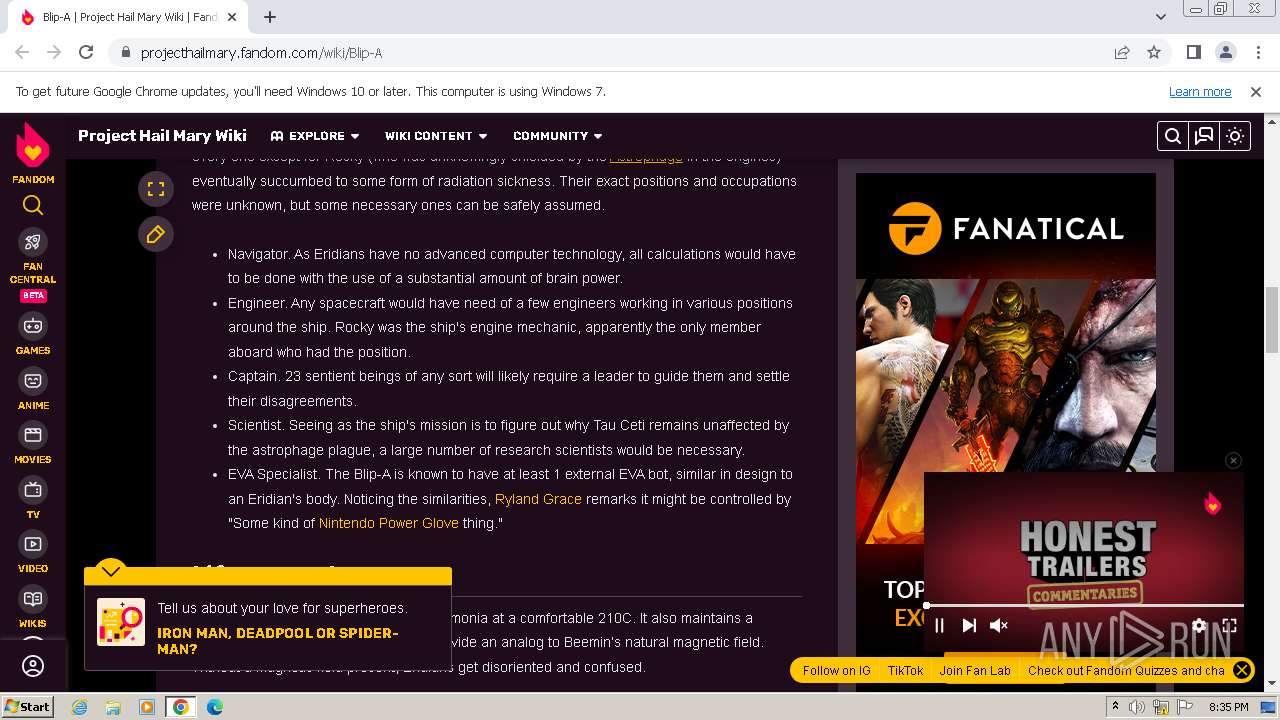The height and width of the screenshot is (720, 1280).
Task: Make video player fullscreen
Action: (1229, 626)
